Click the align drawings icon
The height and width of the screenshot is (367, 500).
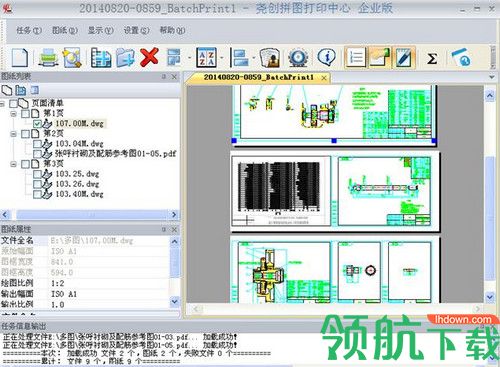coord(240,58)
